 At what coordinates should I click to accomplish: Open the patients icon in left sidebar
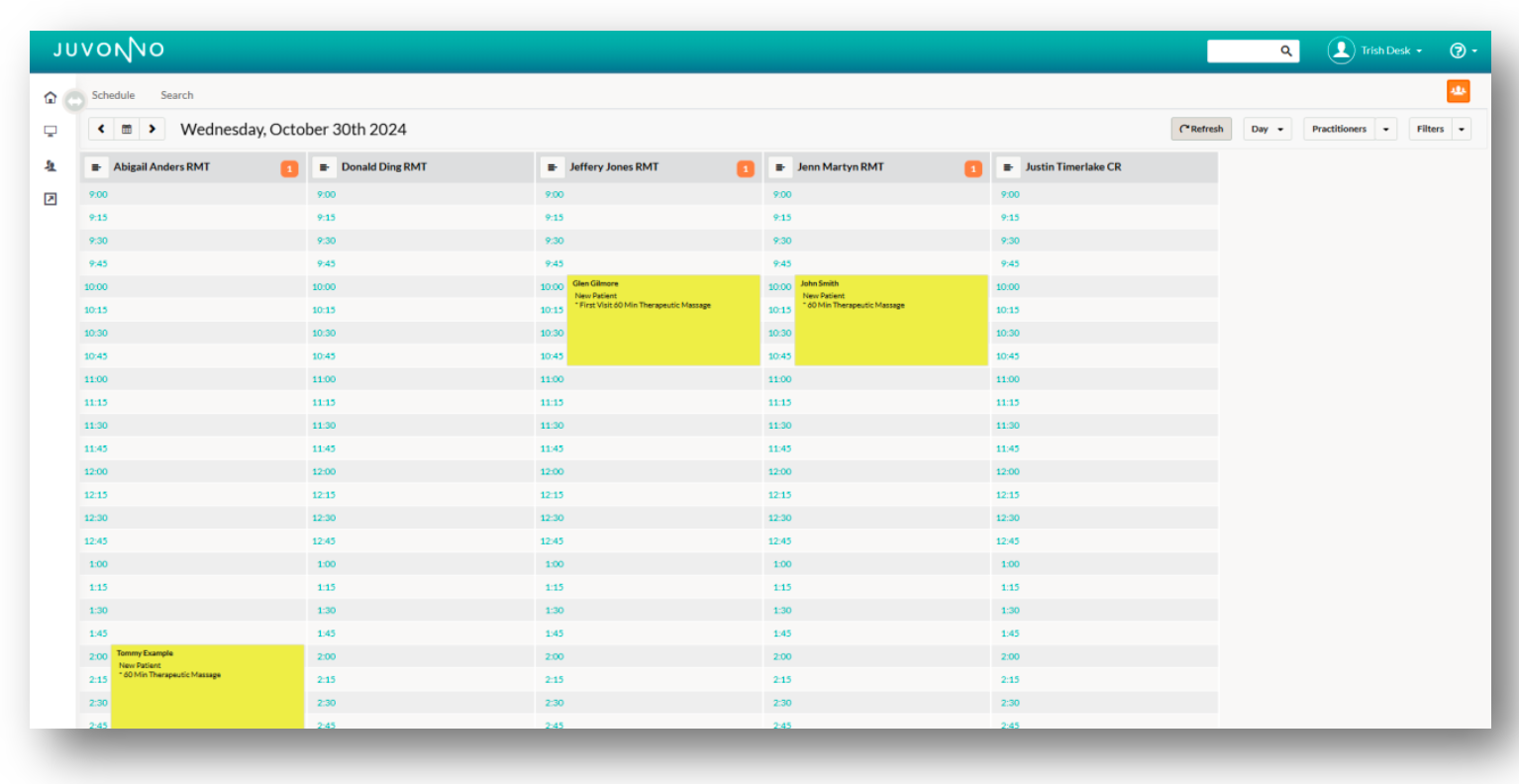point(51,166)
